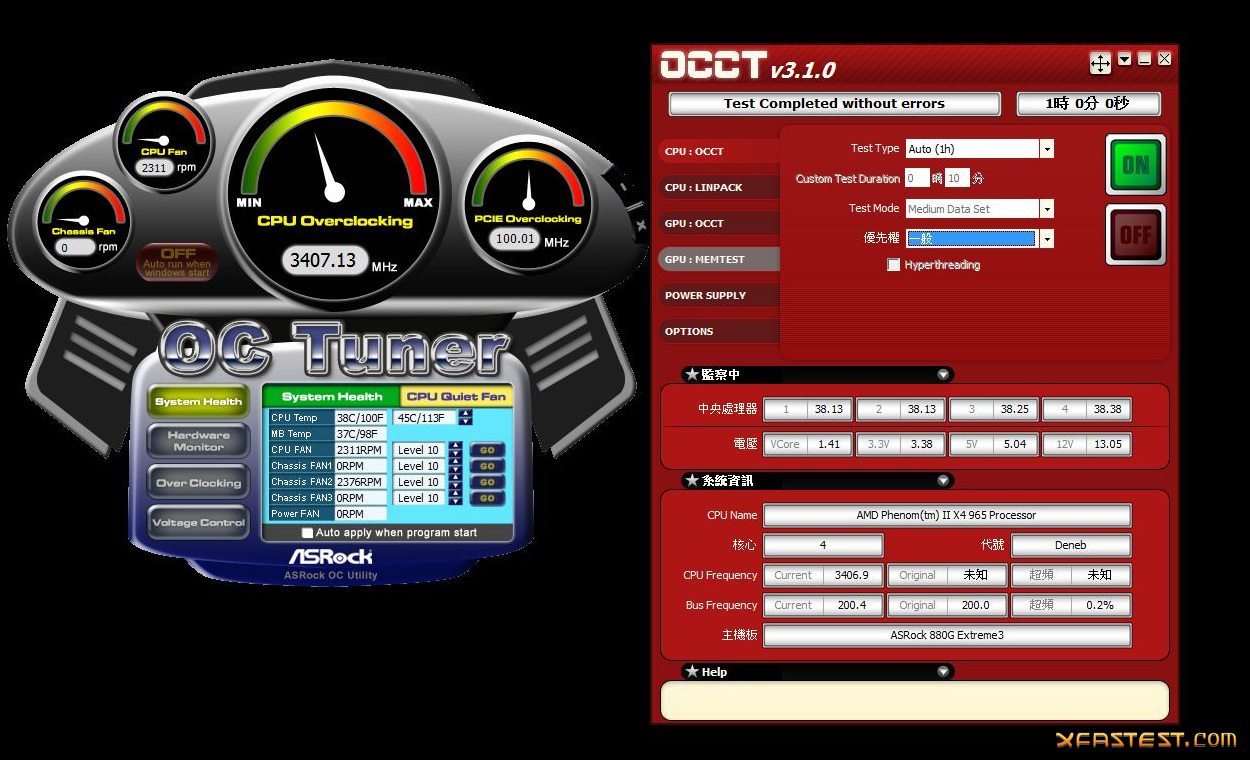1250x760 pixels.
Task: Click GO button for Chassis FAN3 row
Action: pyautogui.click(x=487, y=498)
